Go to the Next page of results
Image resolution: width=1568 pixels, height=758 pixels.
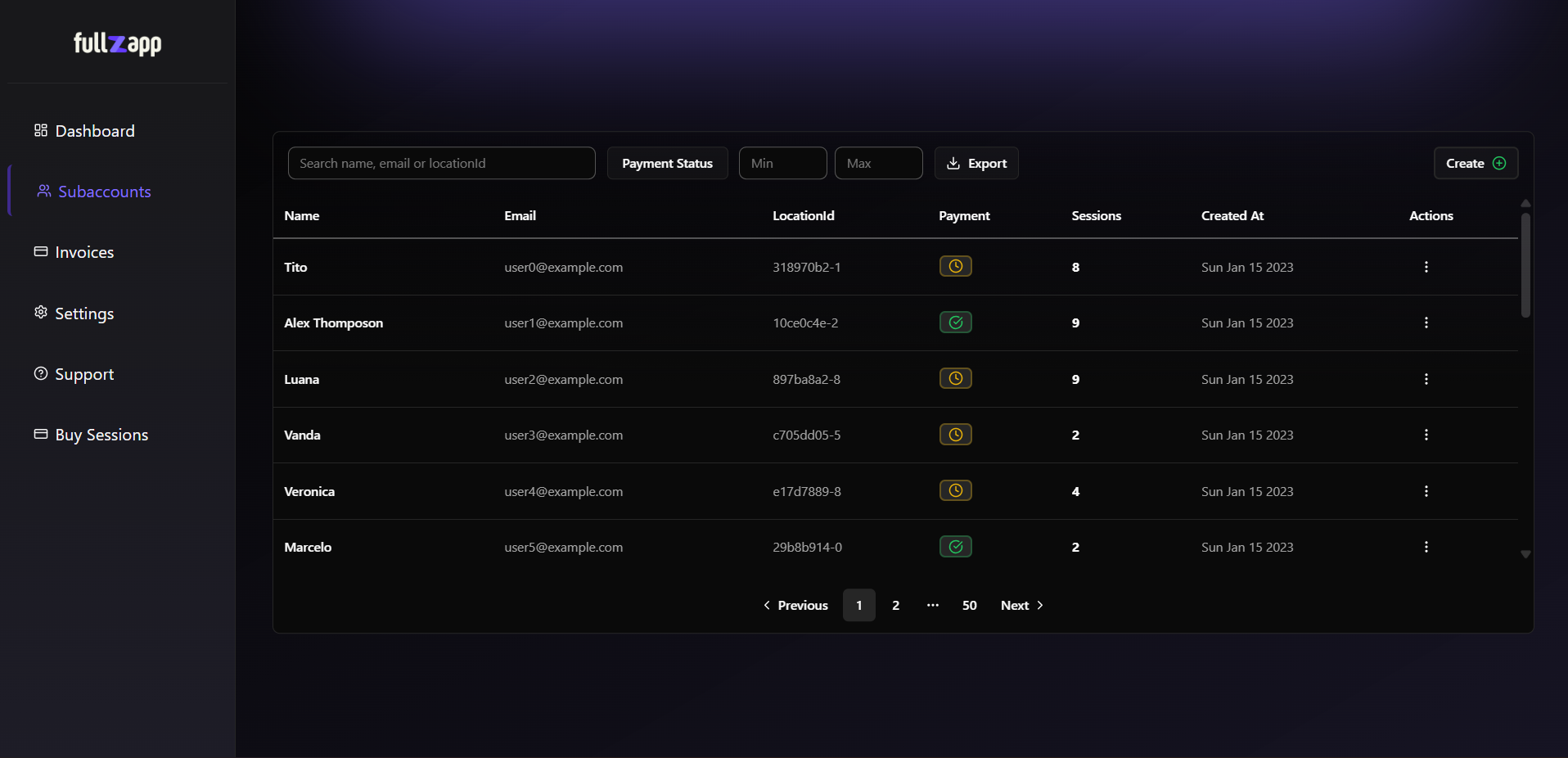(x=1021, y=606)
